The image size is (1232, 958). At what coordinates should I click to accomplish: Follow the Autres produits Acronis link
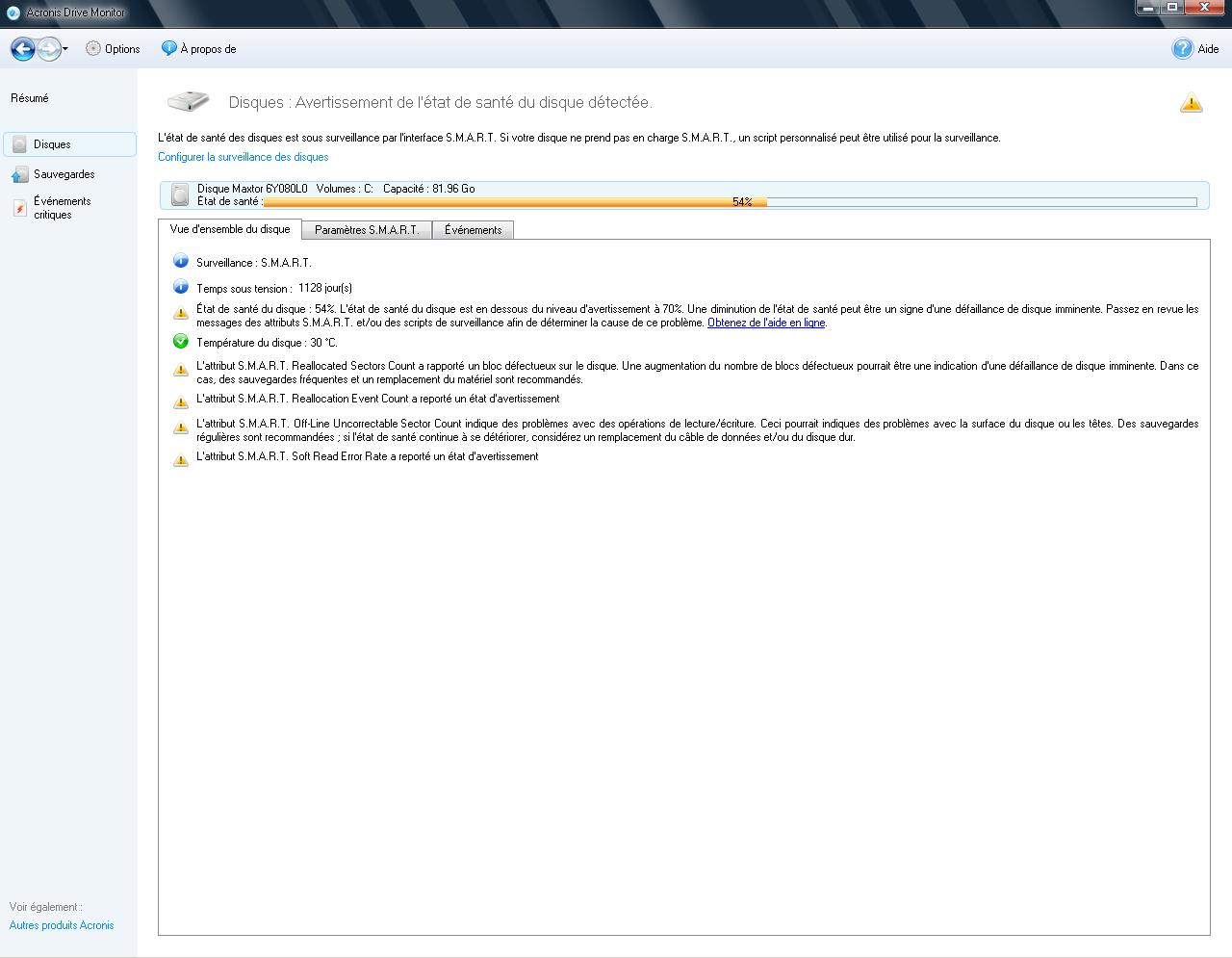62,925
